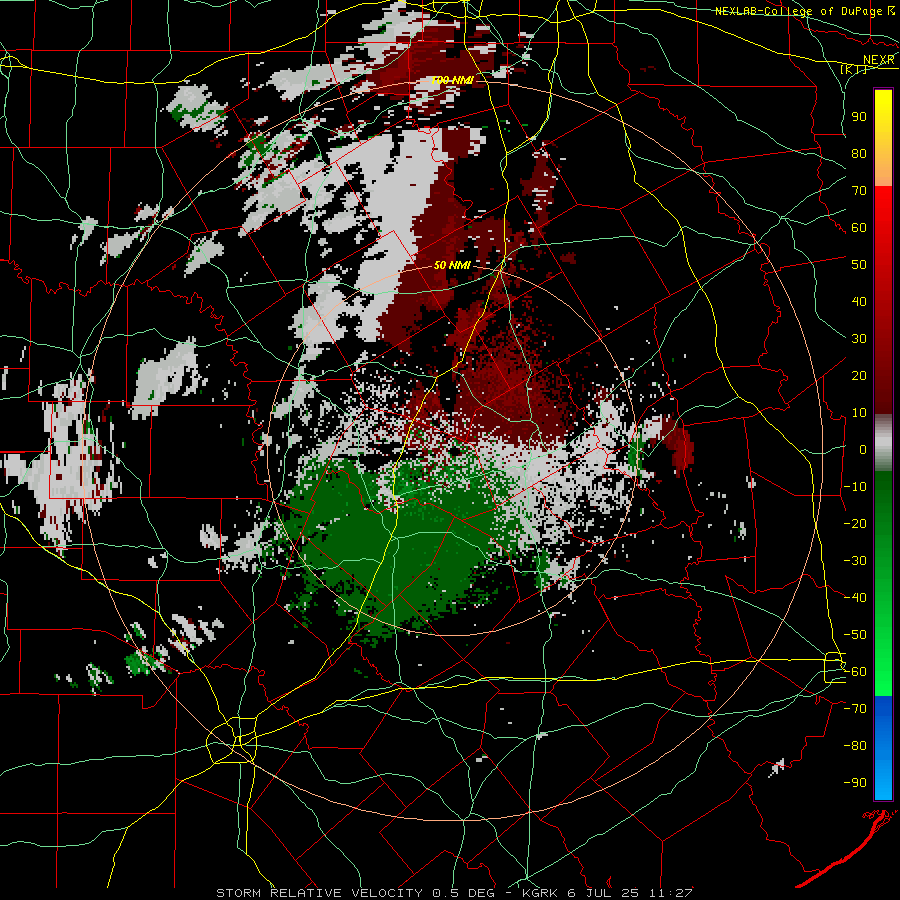Click the 0 scale label
Screen dimensions: 900x900
pyautogui.click(x=863, y=449)
